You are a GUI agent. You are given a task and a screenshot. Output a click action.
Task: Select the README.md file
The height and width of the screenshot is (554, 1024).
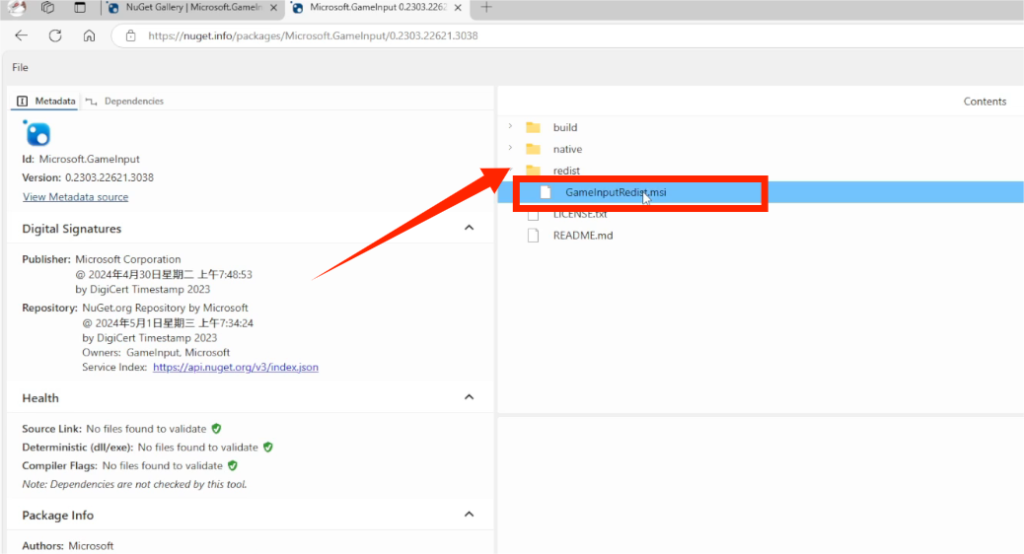pos(582,236)
